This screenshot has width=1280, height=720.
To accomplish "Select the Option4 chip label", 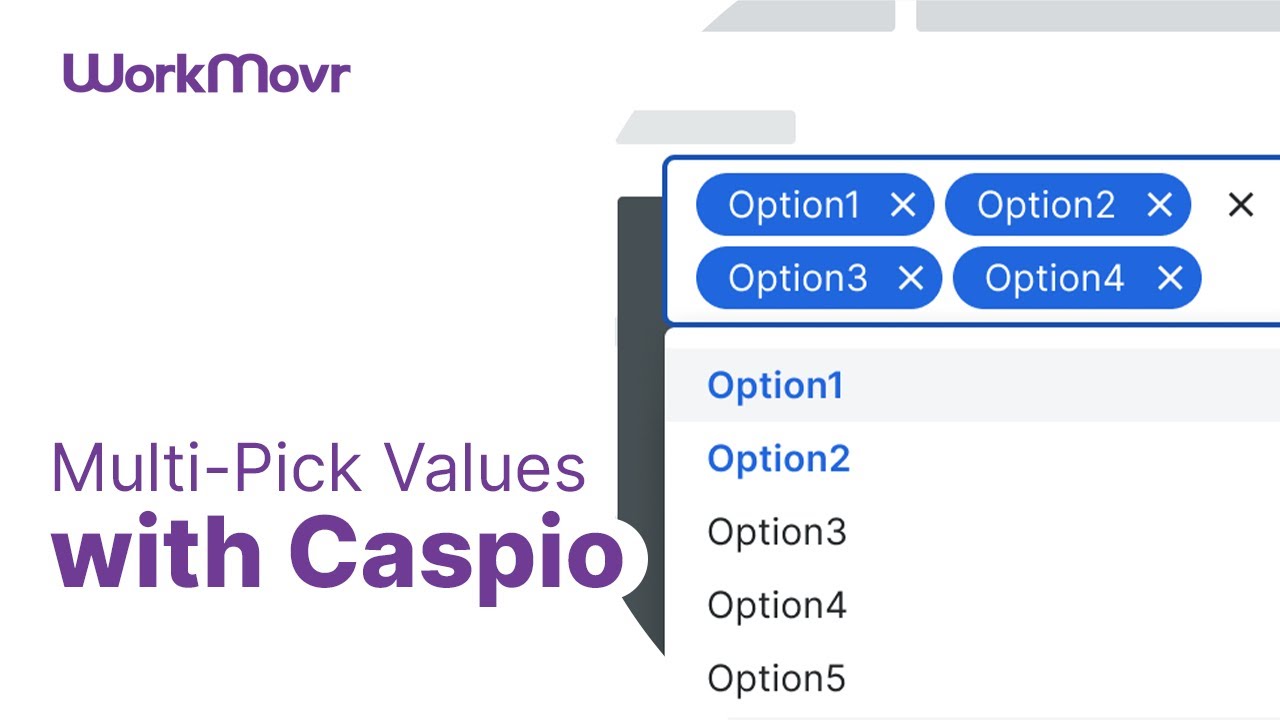I will tap(1054, 278).
